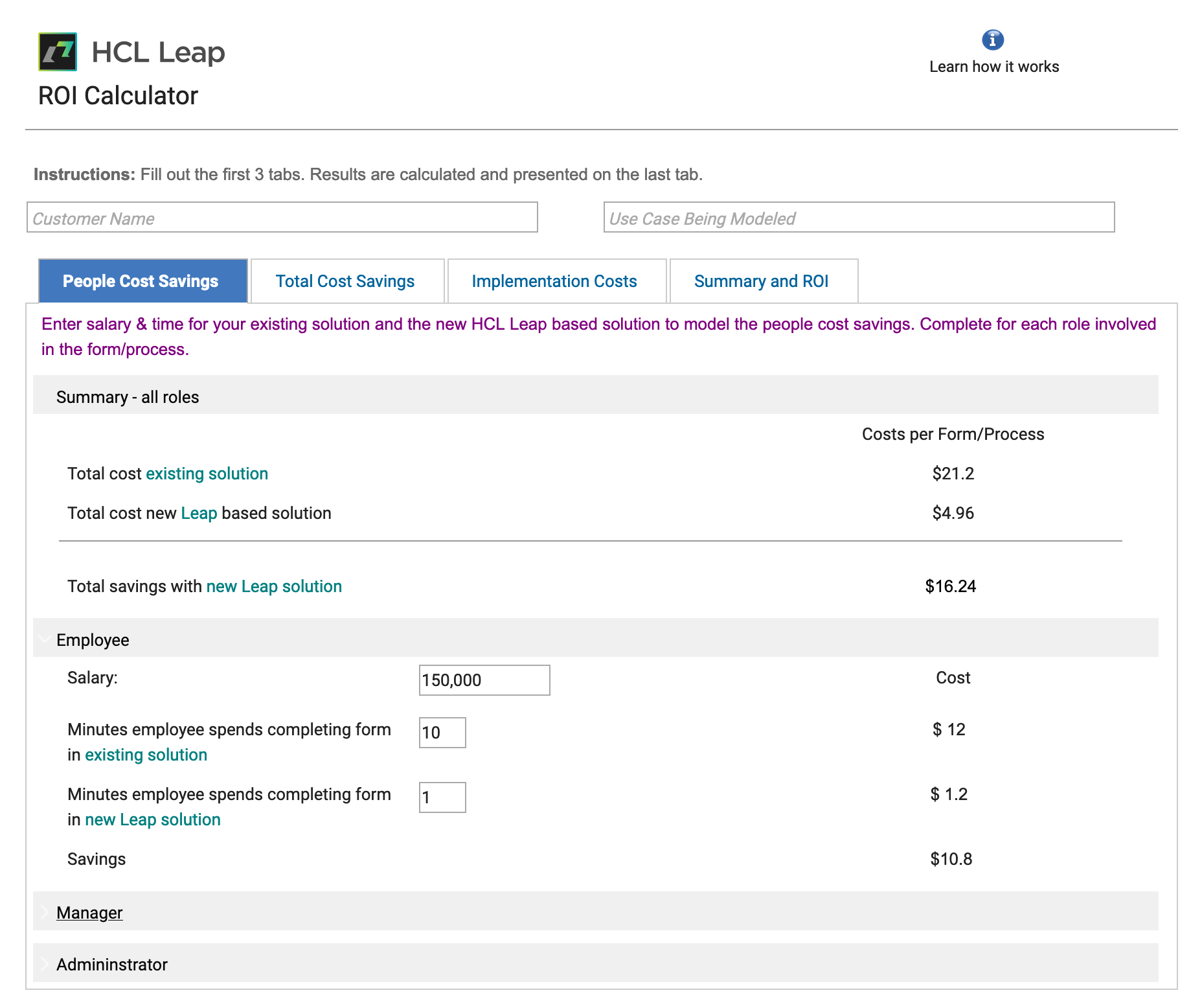Image resolution: width=1202 pixels, height=1008 pixels.
Task: Click the $ 1.2 employee cost value
Action: pyautogui.click(x=949, y=794)
